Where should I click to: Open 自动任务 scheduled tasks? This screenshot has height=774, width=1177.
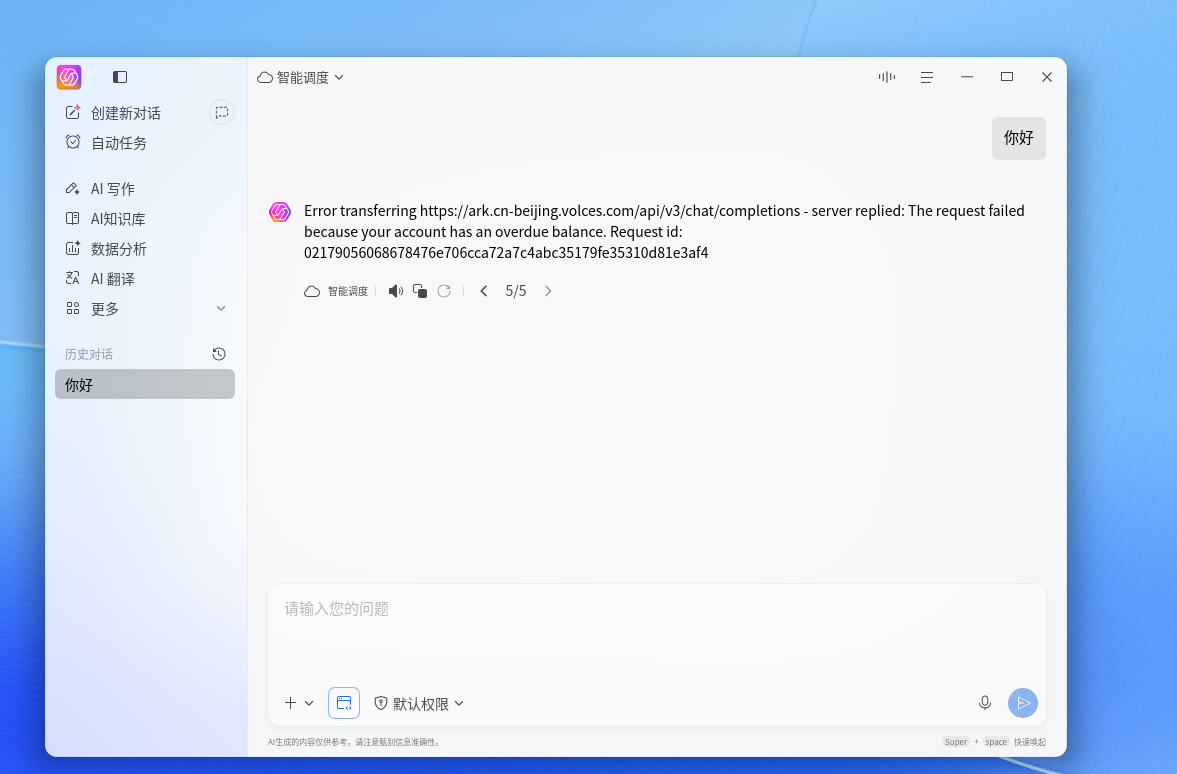[106, 143]
